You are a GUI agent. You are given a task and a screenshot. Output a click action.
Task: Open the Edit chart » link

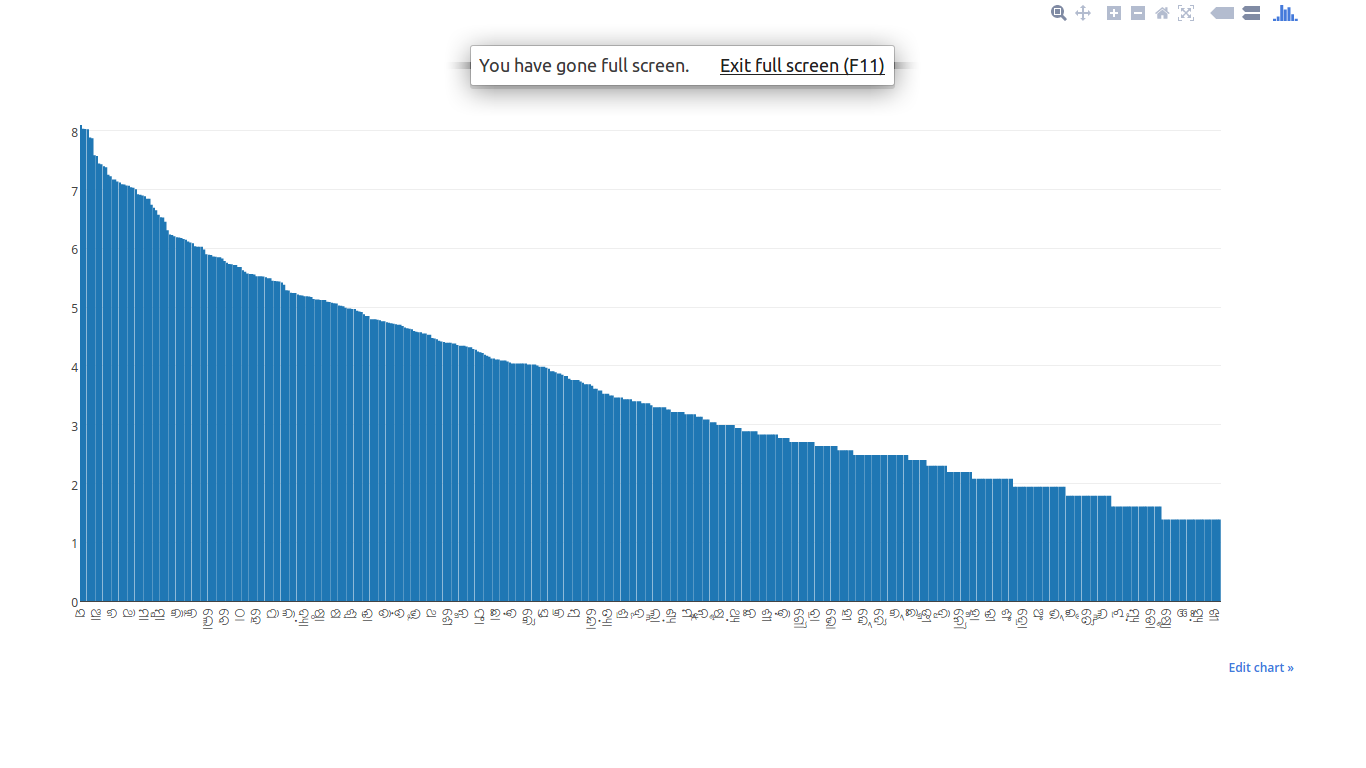pos(1261,667)
